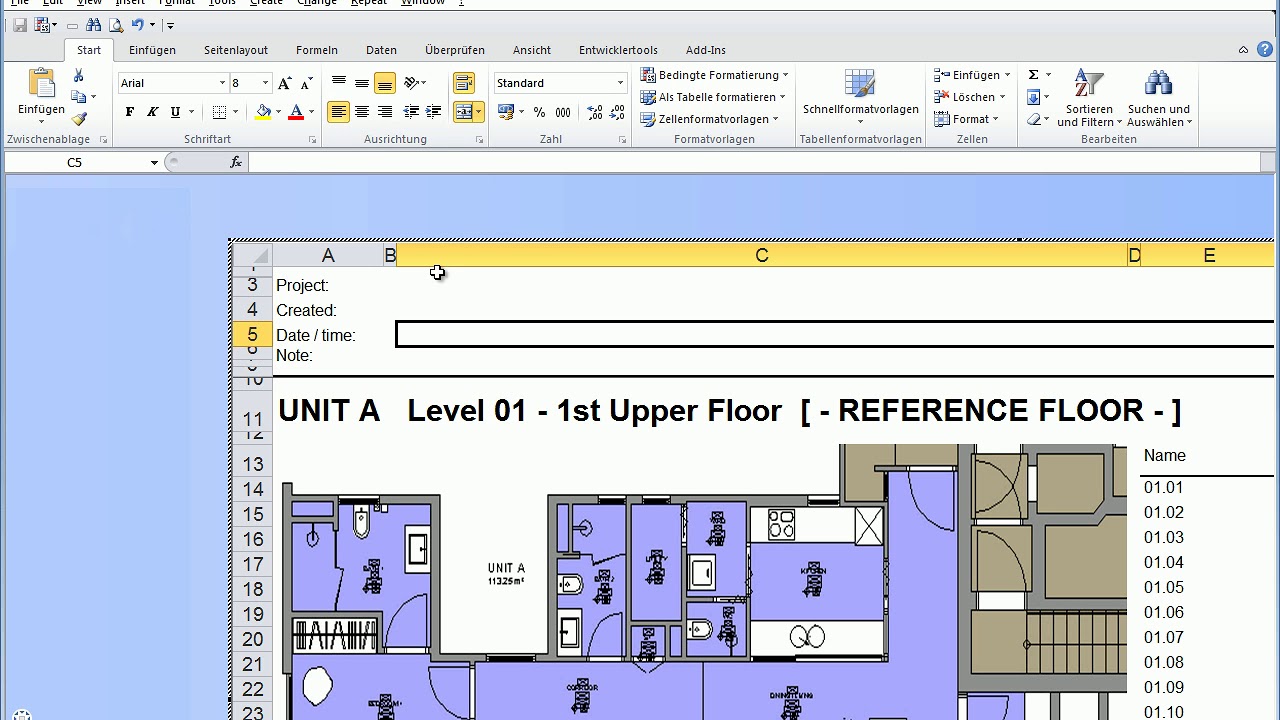Toggle align text left
Image resolution: width=1280 pixels, height=720 pixels.
coord(339,112)
